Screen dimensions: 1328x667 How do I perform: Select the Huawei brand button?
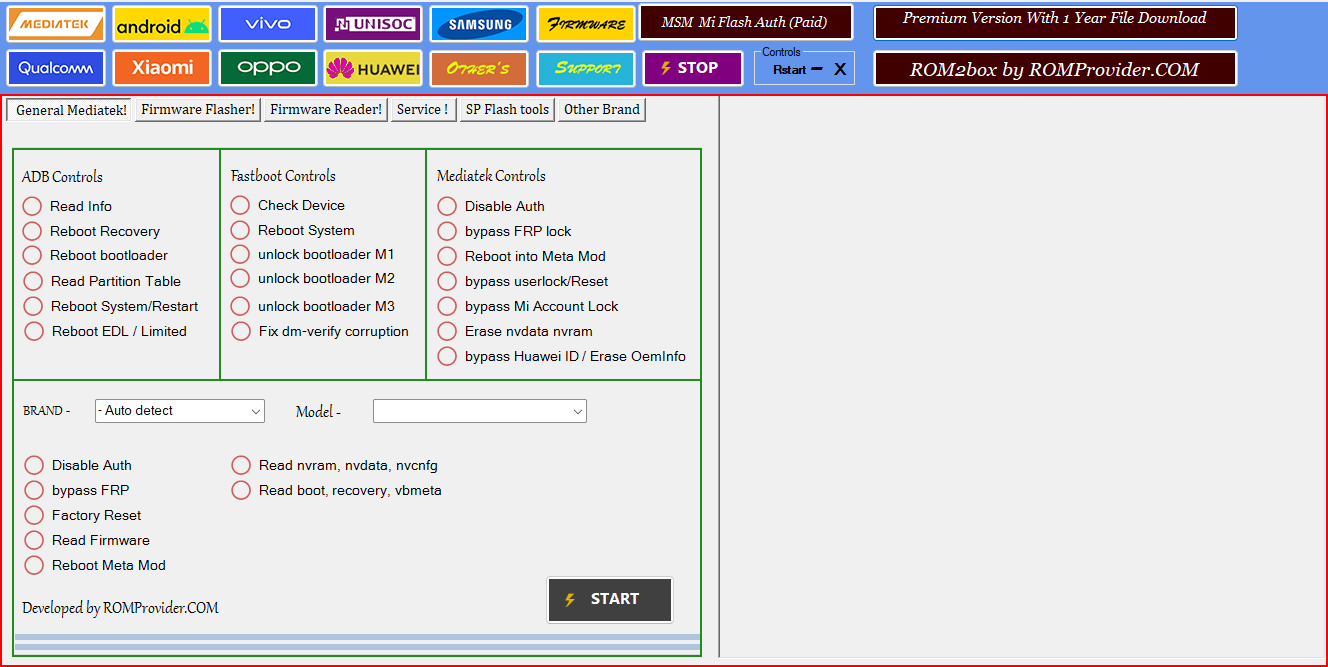point(373,68)
